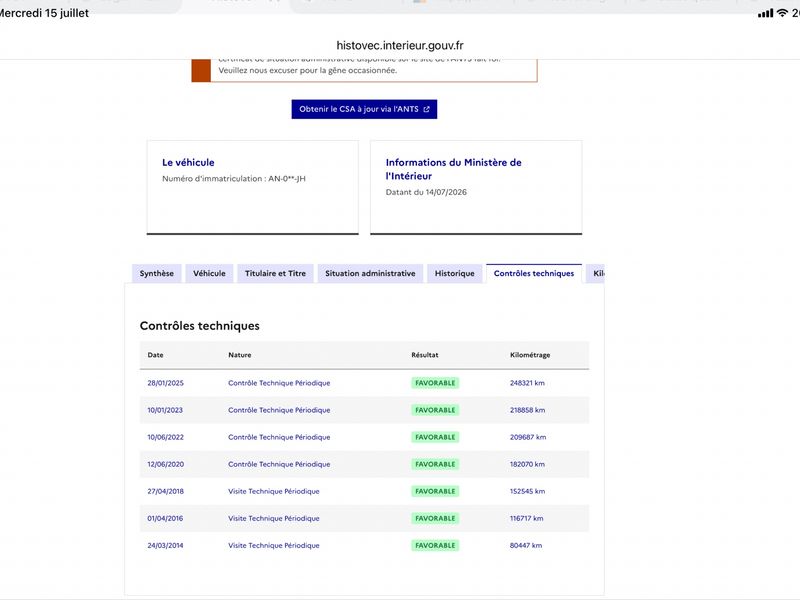Open the partially visible Kilométrage tab
Viewport: 800px width, 600px height.
[595, 273]
